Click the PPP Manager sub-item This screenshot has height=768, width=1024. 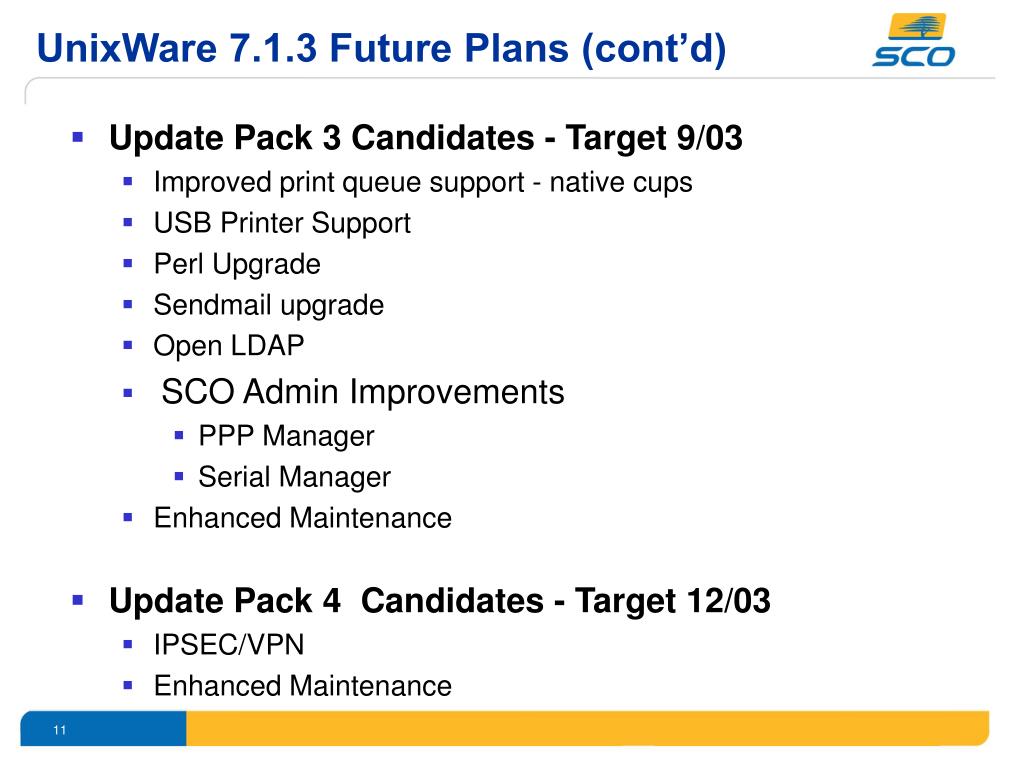click(x=286, y=436)
